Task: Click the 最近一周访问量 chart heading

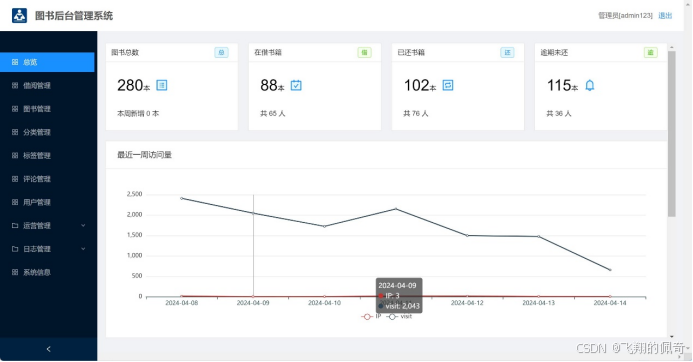Action: [x=144, y=155]
